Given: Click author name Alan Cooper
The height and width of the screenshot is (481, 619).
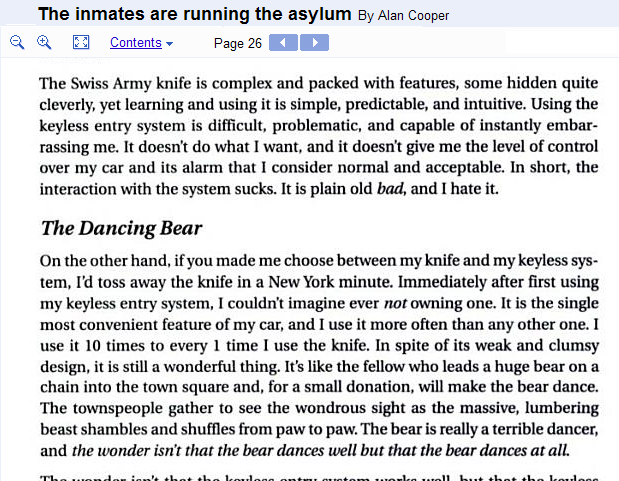Looking at the screenshot, I should [x=412, y=16].
